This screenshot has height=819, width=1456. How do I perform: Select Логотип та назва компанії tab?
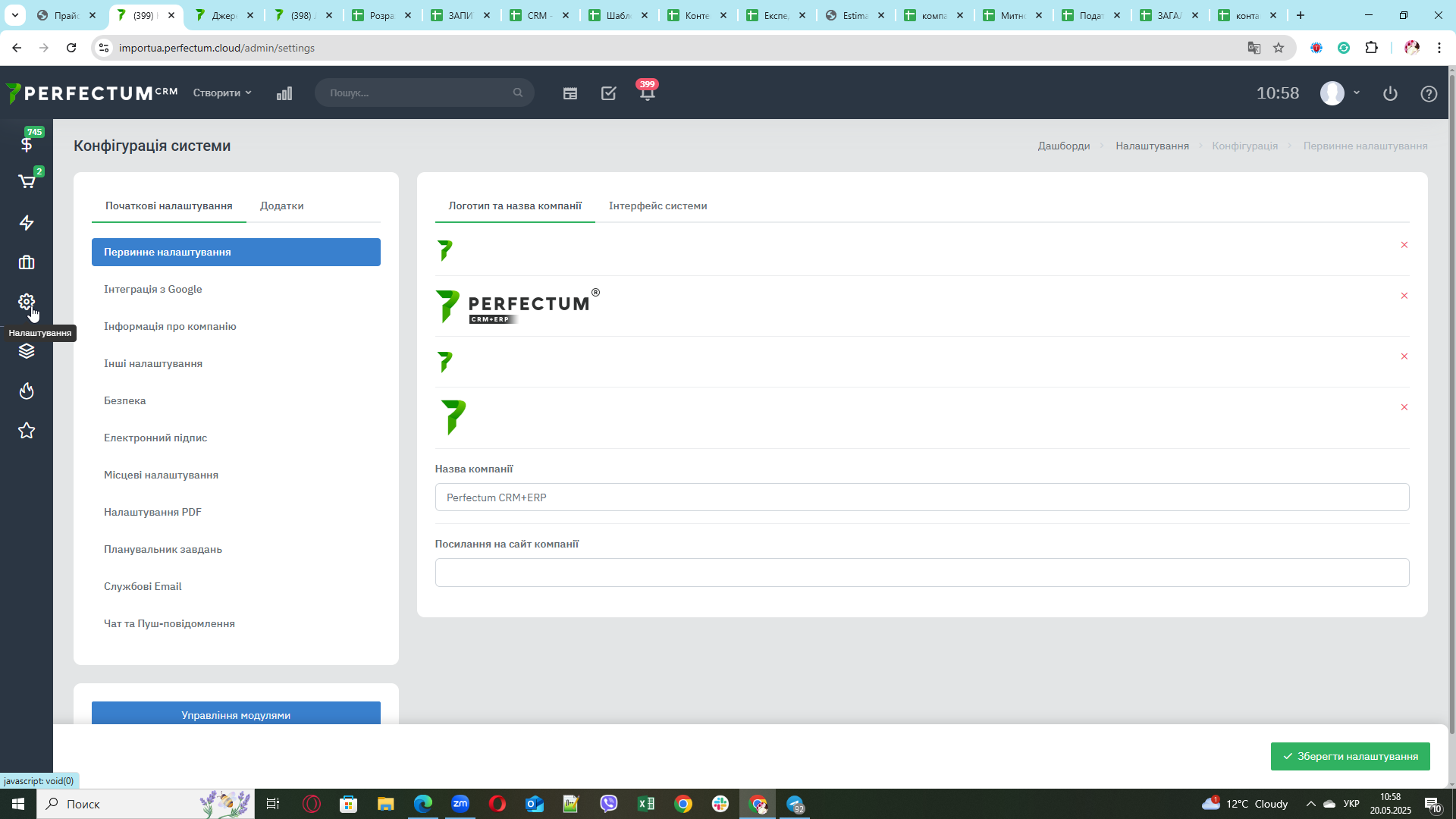515,206
